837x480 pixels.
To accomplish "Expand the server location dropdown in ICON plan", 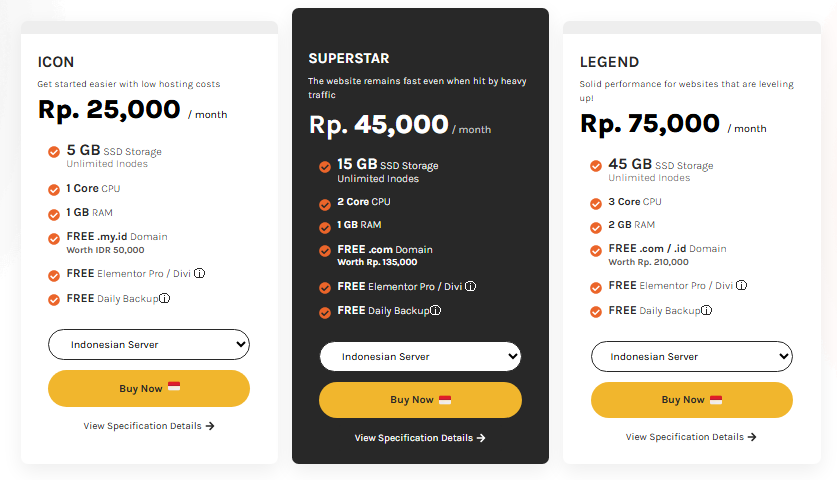I will (x=149, y=345).
